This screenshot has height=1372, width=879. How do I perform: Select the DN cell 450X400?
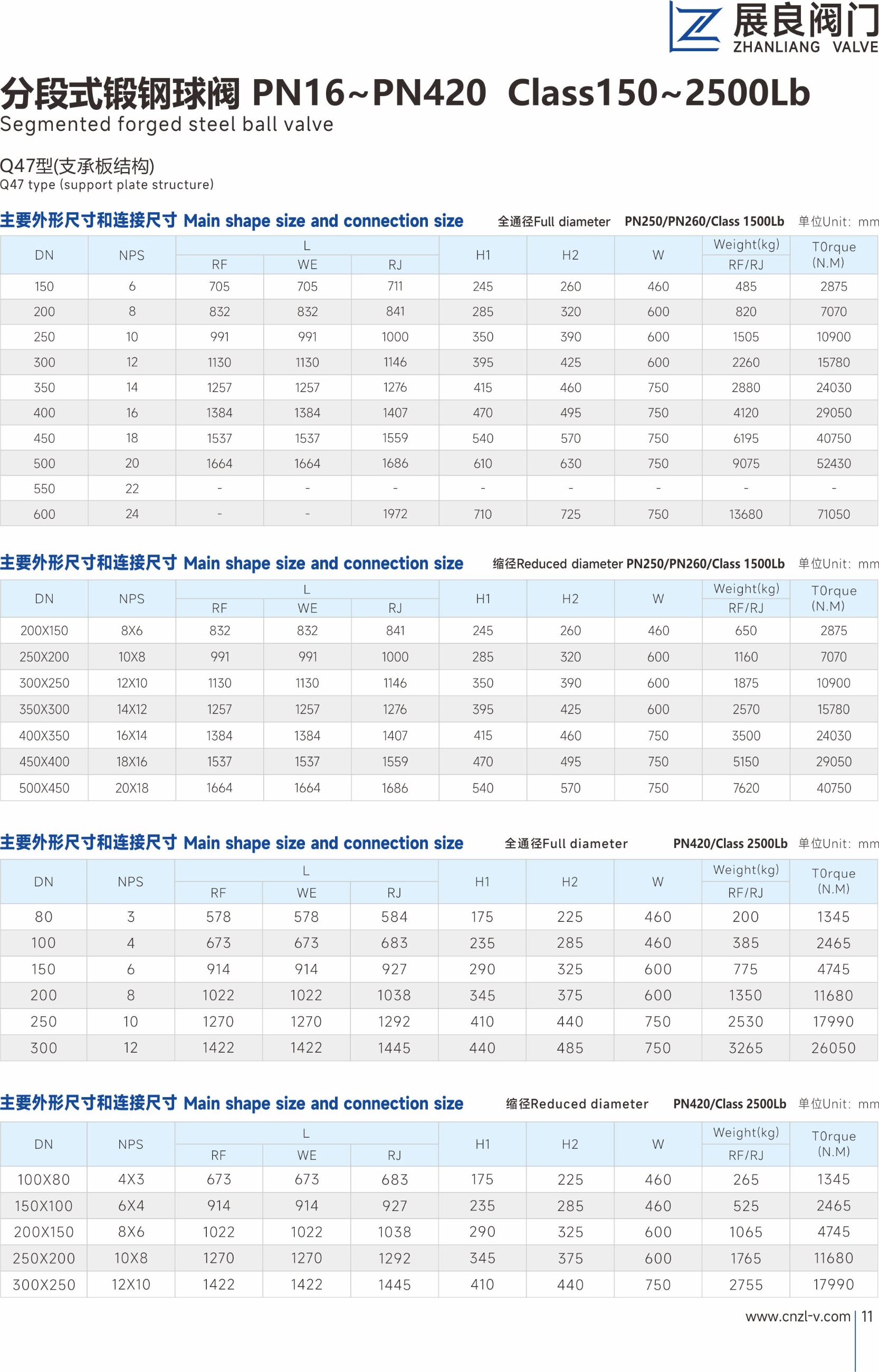pyautogui.click(x=44, y=762)
